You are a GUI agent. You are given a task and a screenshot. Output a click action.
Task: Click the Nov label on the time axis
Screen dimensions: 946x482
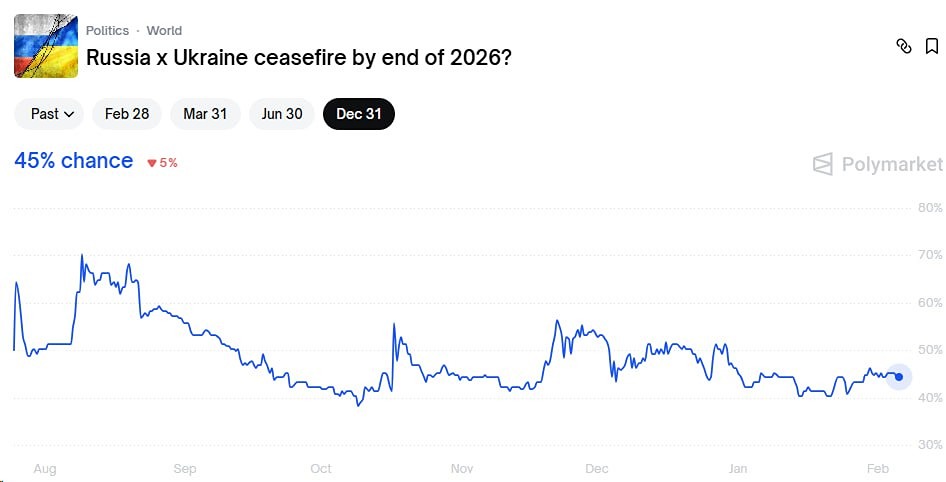click(461, 468)
